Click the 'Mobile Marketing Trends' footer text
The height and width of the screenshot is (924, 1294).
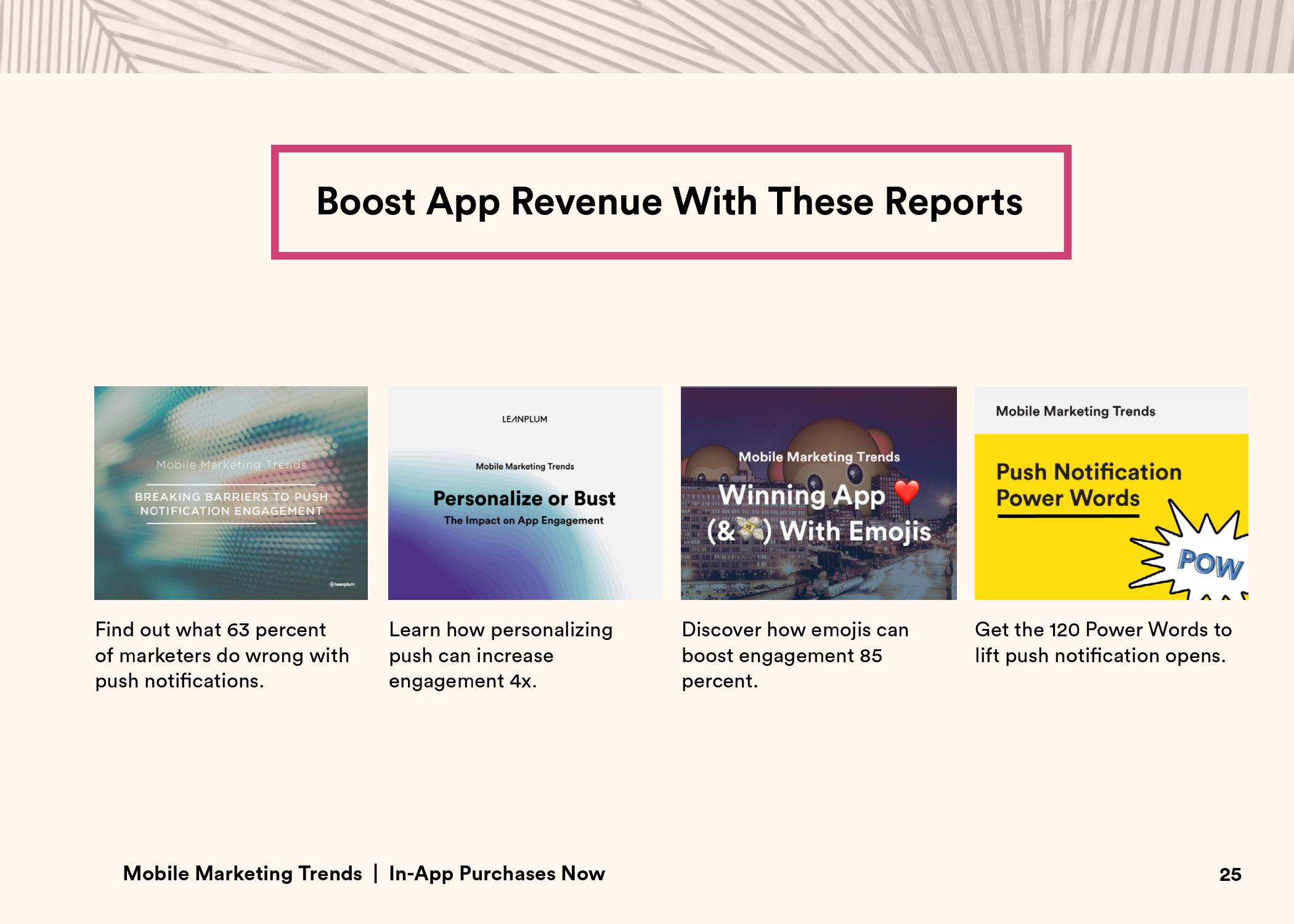[242, 873]
